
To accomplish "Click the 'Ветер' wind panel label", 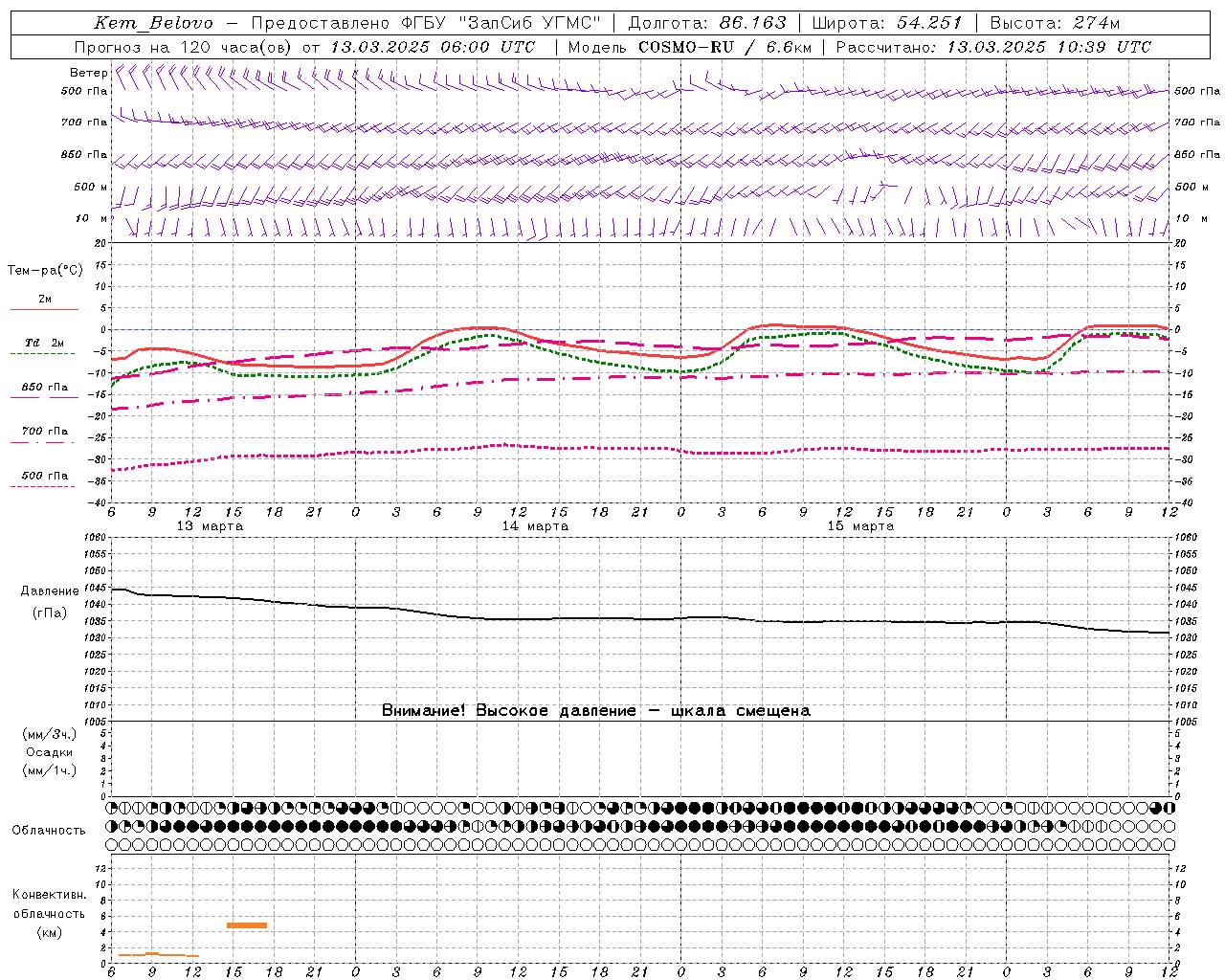I will [x=88, y=73].
